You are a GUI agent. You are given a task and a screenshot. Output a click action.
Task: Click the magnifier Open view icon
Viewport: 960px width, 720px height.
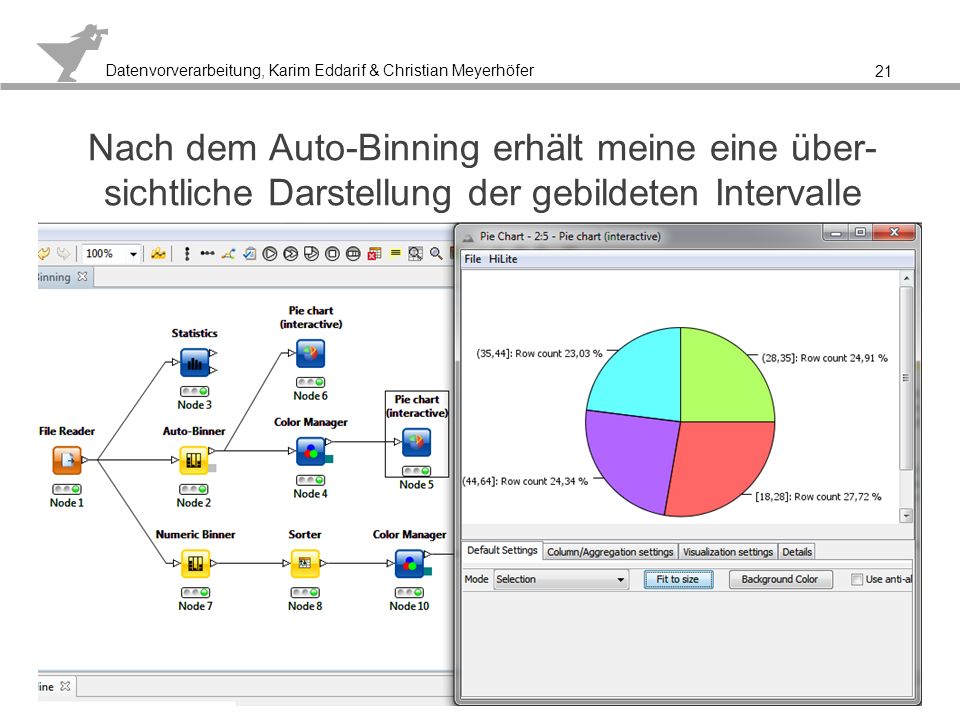pos(437,253)
